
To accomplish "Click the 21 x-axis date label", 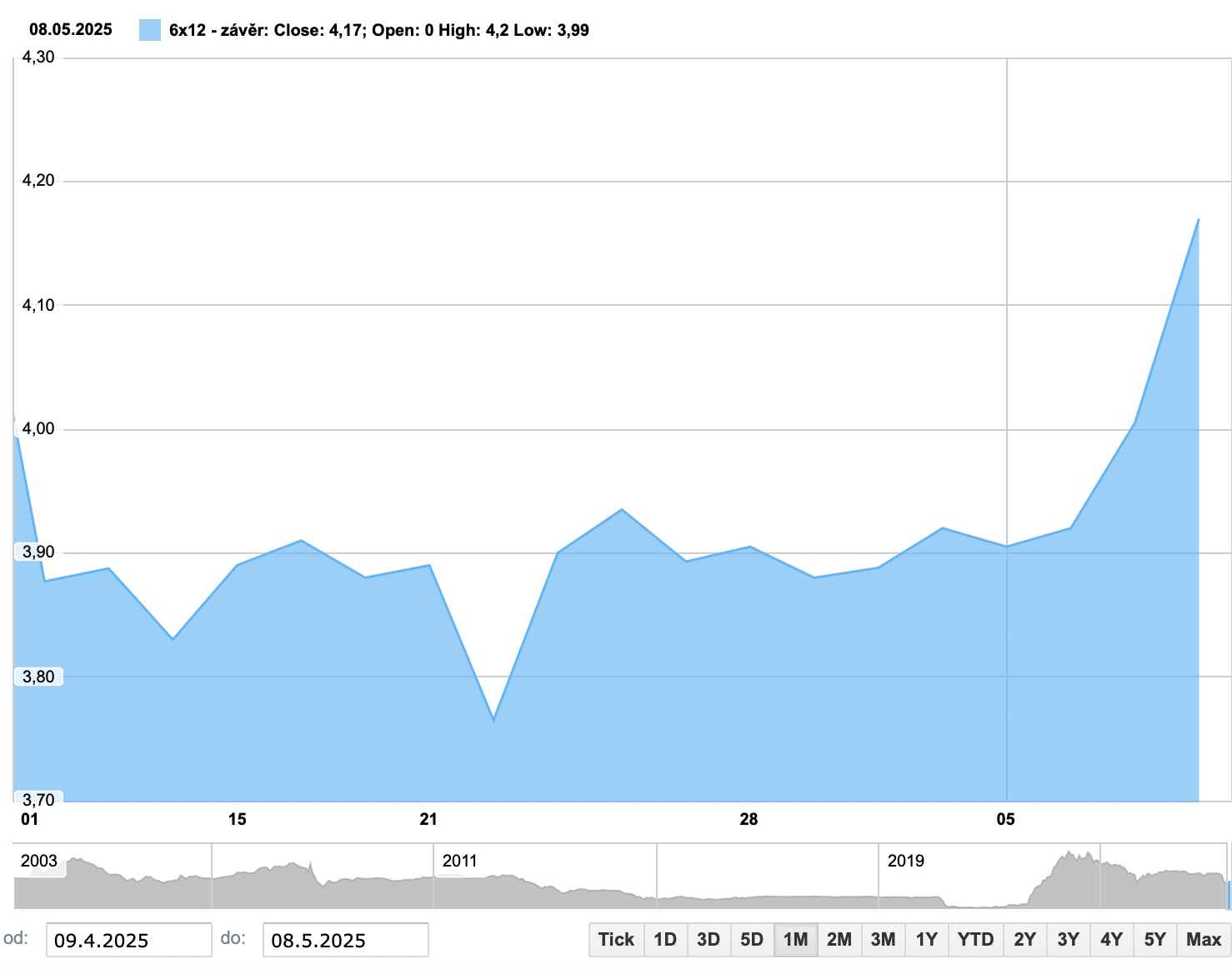I will pyautogui.click(x=428, y=819).
